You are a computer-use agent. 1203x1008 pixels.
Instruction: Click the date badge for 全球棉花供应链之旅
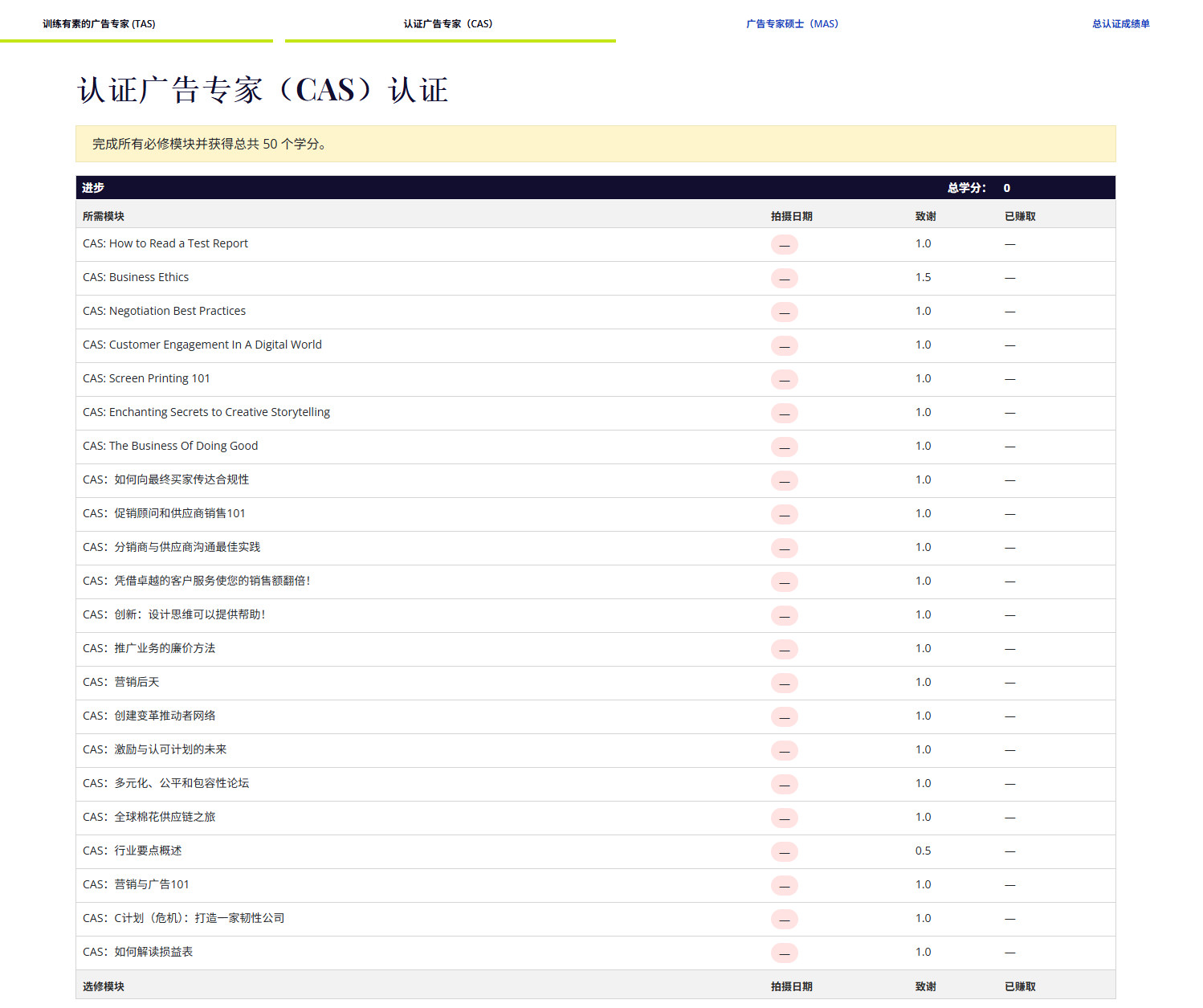784,818
